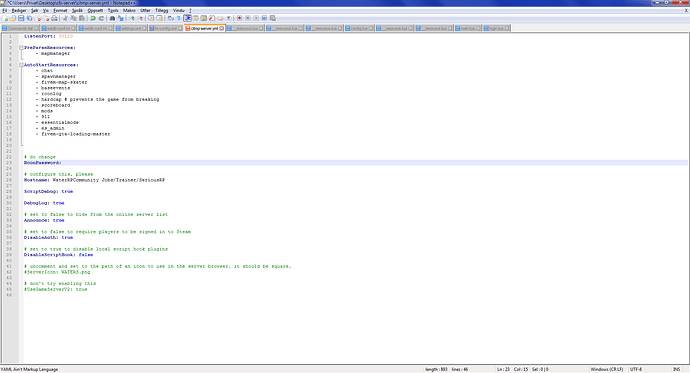Click the Print toolbar icon
This screenshot has height=373, width=690.
[x=54, y=18]
